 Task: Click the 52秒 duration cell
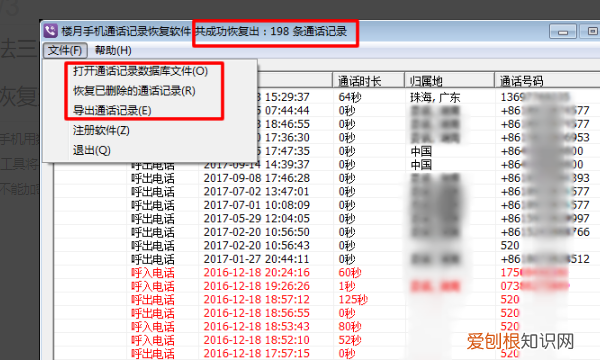350,340
